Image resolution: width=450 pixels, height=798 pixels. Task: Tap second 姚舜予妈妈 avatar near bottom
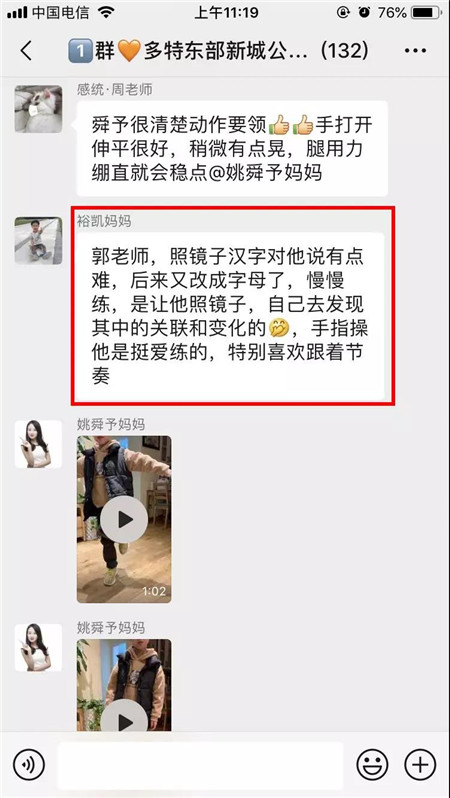point(38,647)
